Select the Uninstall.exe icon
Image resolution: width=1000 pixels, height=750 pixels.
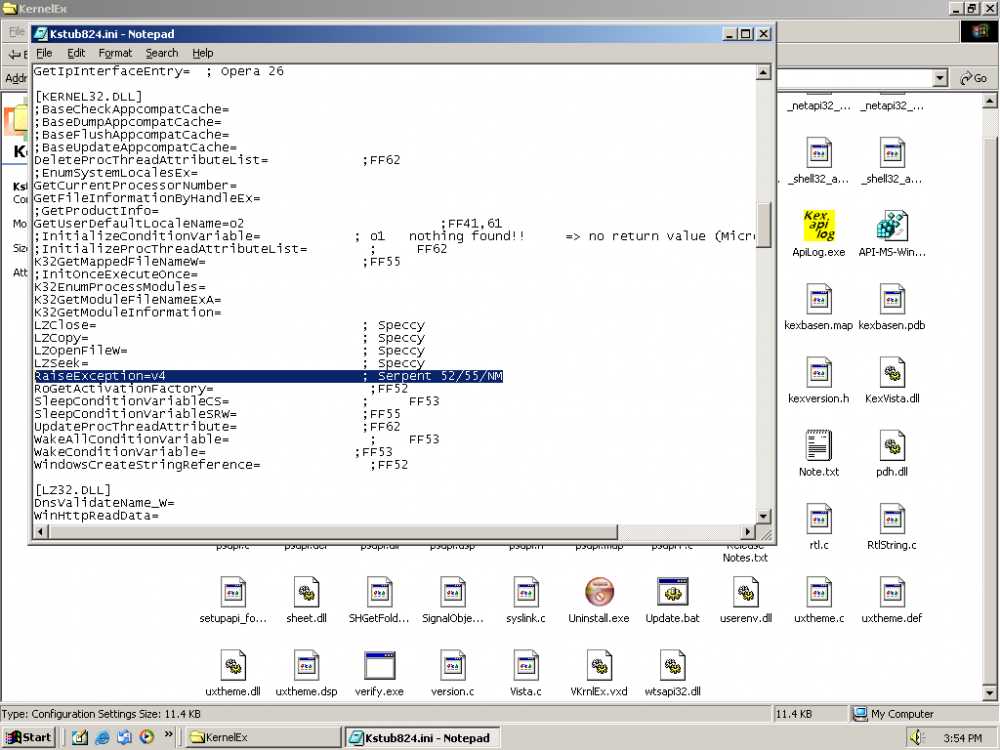pyautogui.click(x=598, y=591)
